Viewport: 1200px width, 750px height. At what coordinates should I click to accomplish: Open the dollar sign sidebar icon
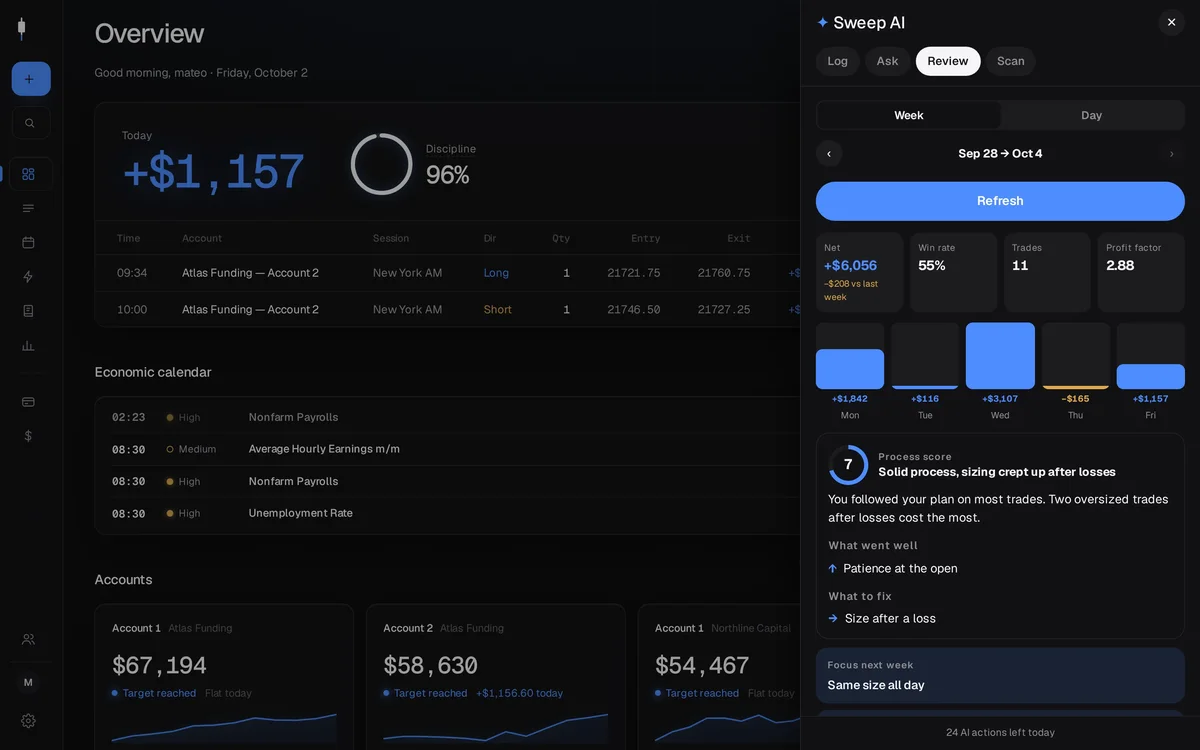click(28, 436)
